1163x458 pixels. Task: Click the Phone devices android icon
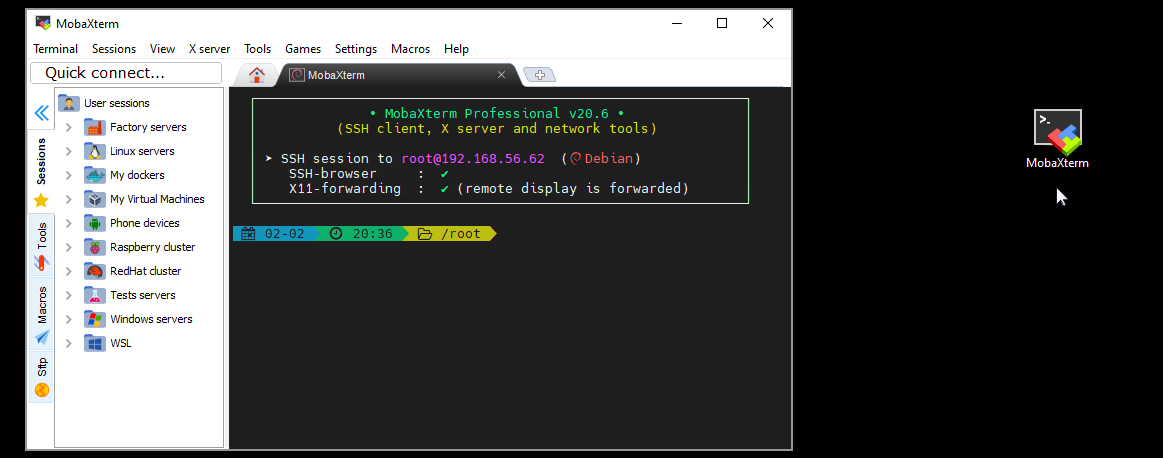pos(95,223)
